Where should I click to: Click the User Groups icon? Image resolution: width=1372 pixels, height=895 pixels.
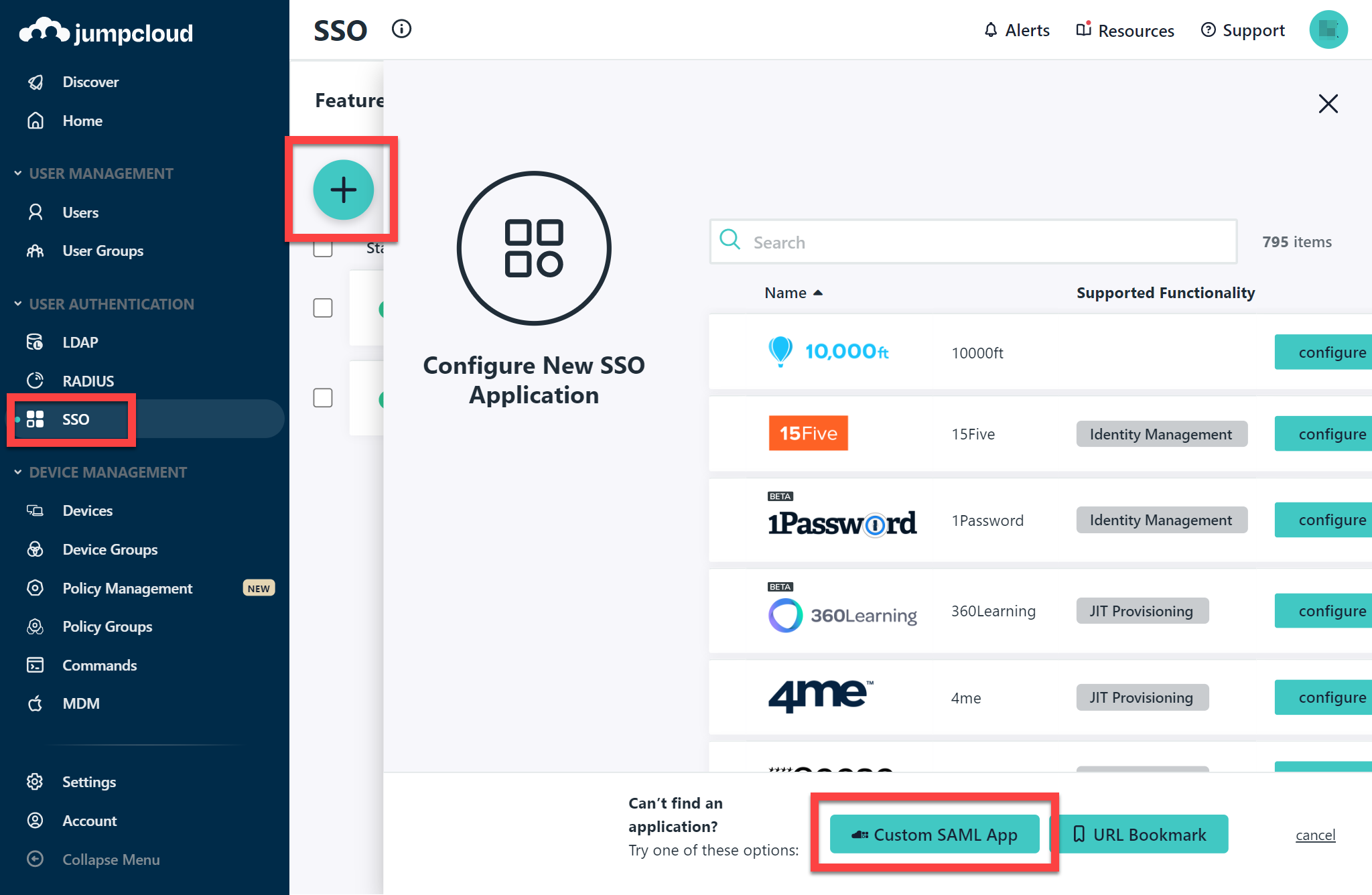(36, 251)
